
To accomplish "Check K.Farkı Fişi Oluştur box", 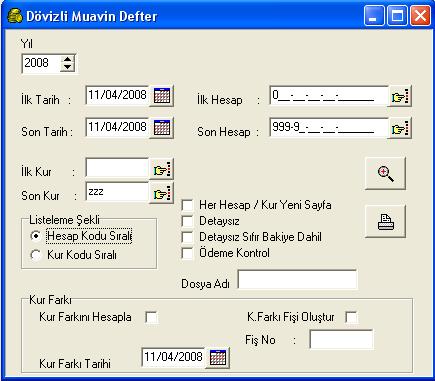I will point(351,317).
